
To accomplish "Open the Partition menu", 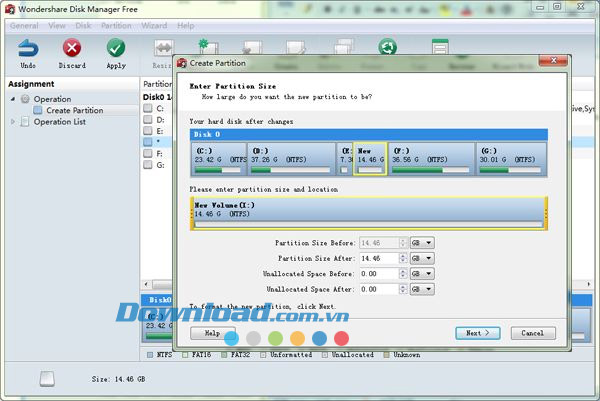I will (116, 26).
